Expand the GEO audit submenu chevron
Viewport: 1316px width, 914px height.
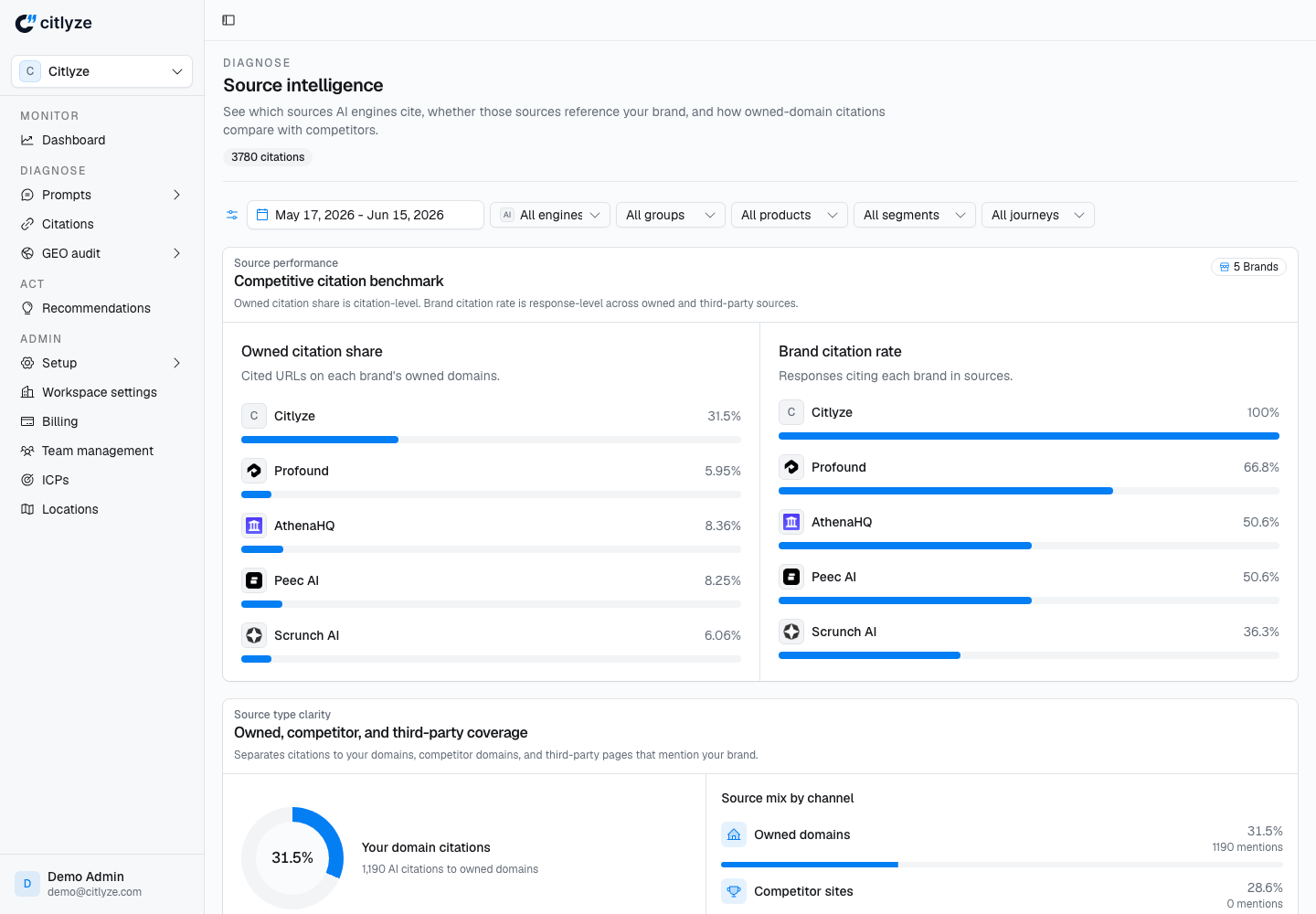click(x=176, y=253)
